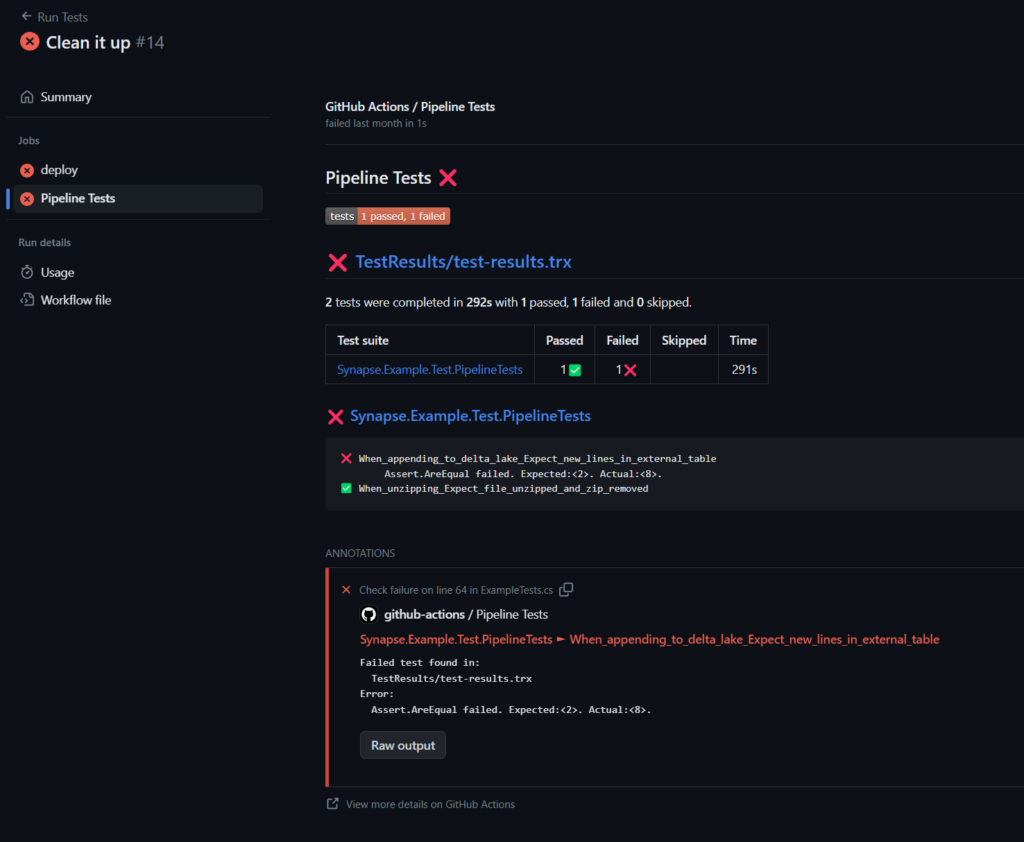
Task: Click the failed icon next to deploy job
Action: pos(27,170)
